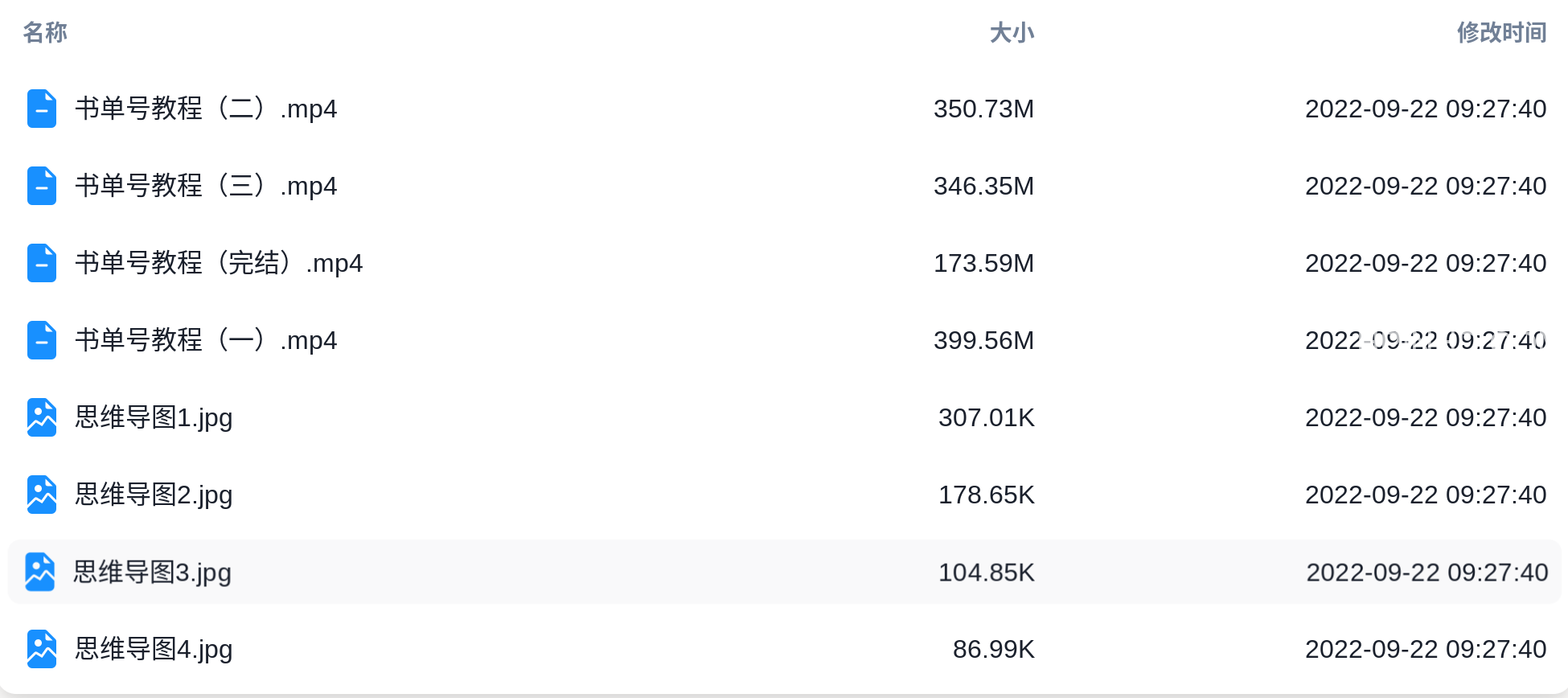Open the image 思维导图4.jpg
The image size is (1568, 698).
[x=154, y=649]
